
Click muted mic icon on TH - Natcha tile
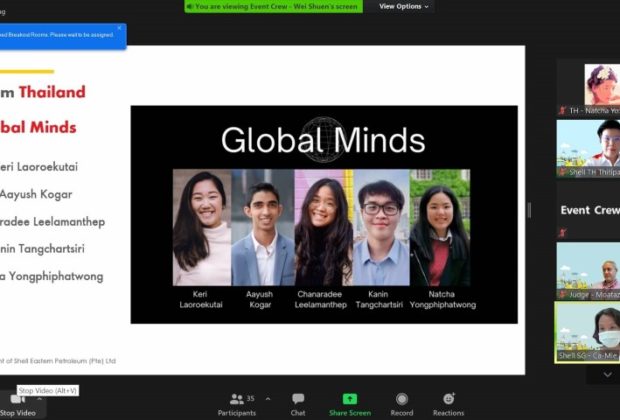click(562, 110)
